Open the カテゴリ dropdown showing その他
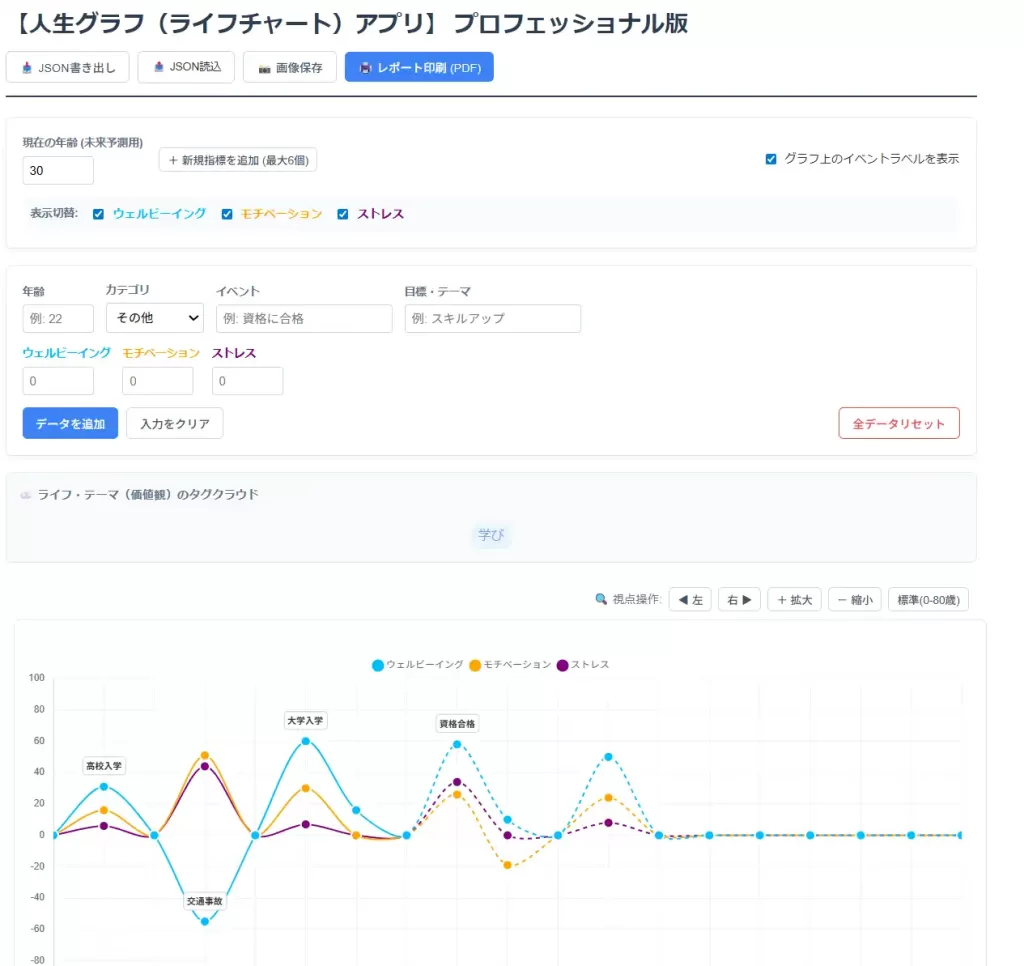1024x966 pixels. click(154, 317)
